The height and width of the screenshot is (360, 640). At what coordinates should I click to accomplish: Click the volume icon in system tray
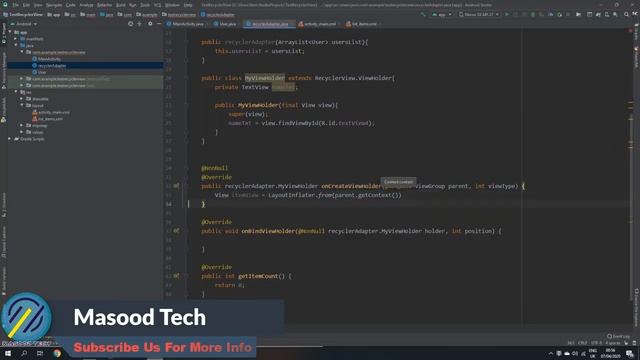pyautogui.click(x=575, y=353)
